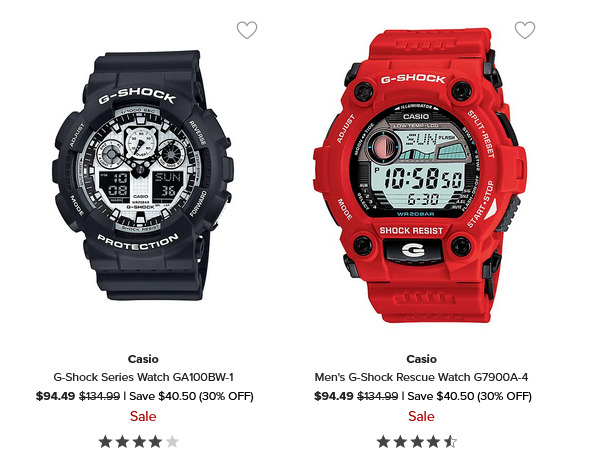Open the red G-Shock Rescue watch image
Viewport: 589px width, 467px height.
pyautogui.click(x=420, y=175)
